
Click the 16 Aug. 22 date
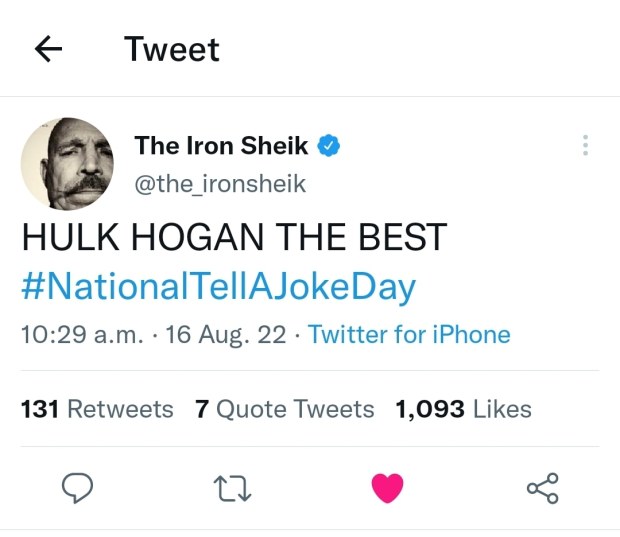(x=226, y=335)
